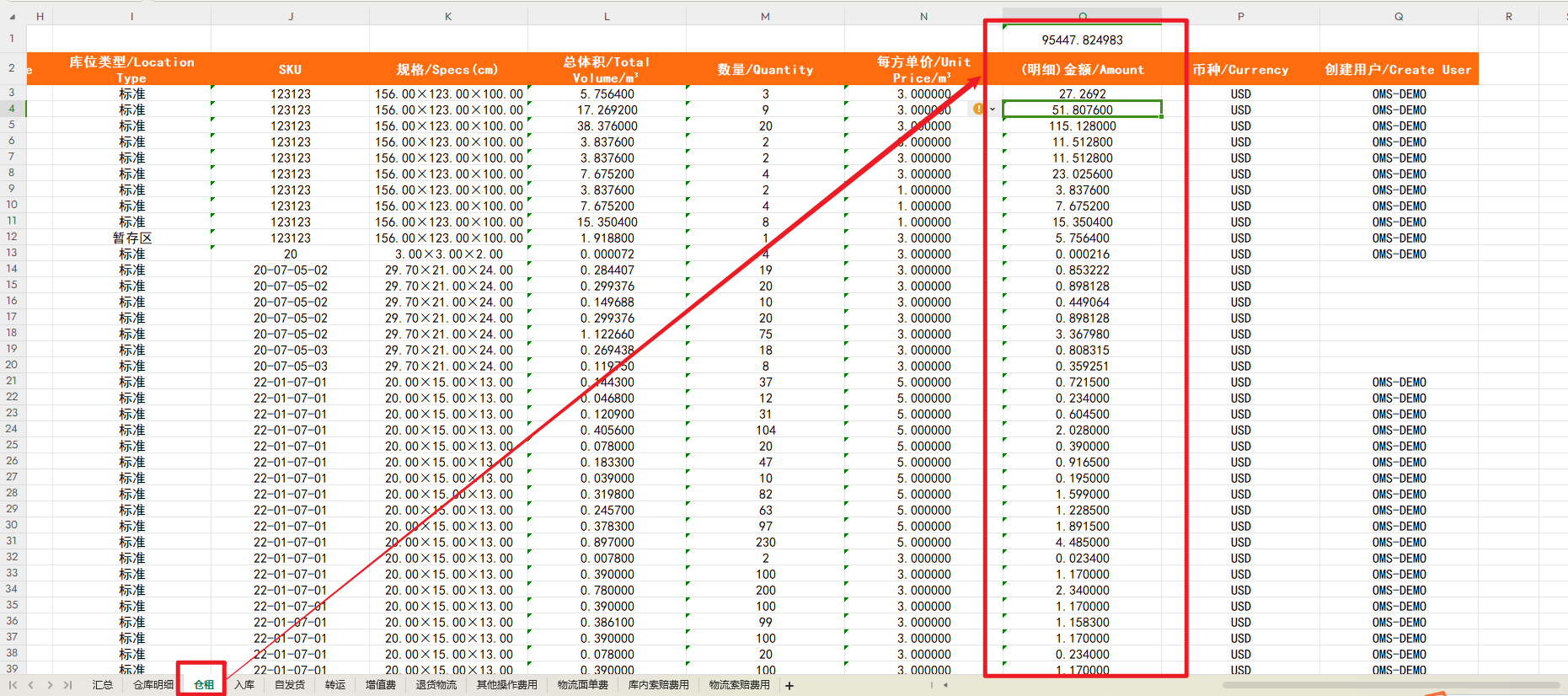Select column N header
This screenshot has width=1568, height=696.
[923, 16]
